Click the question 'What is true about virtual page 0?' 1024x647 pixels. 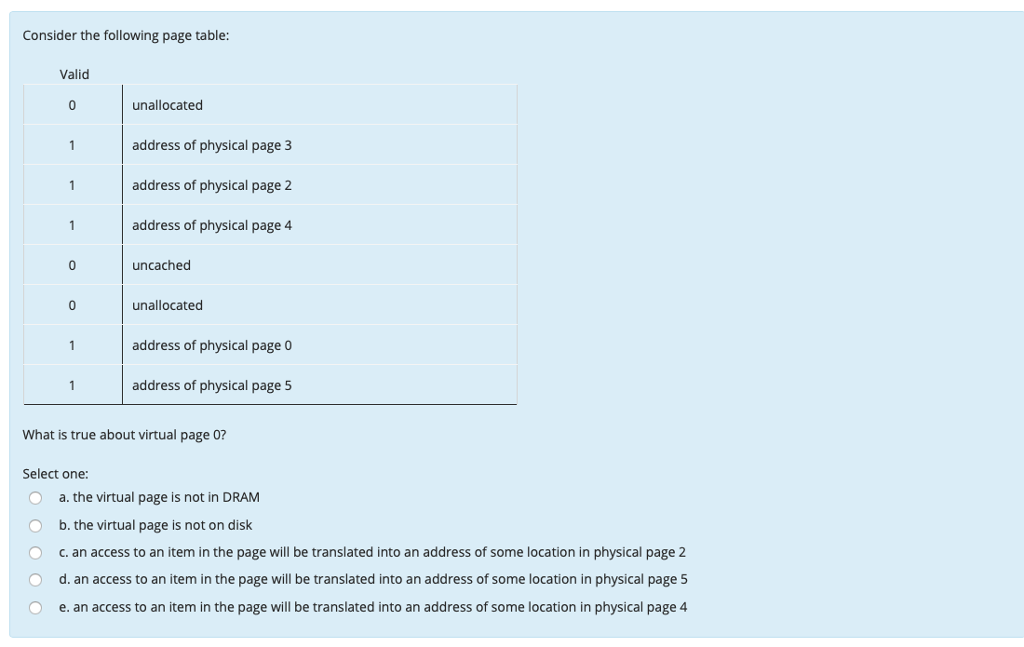(123, 434)
